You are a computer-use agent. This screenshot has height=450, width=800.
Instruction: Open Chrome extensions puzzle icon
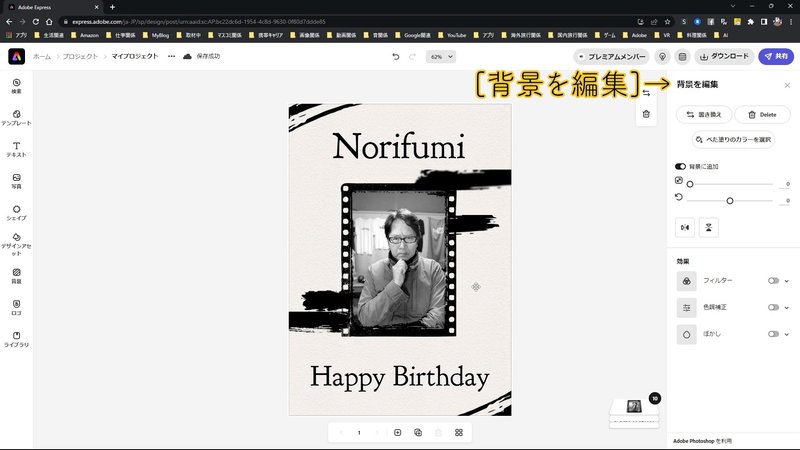pyautogui.click(x=751, y=22)
